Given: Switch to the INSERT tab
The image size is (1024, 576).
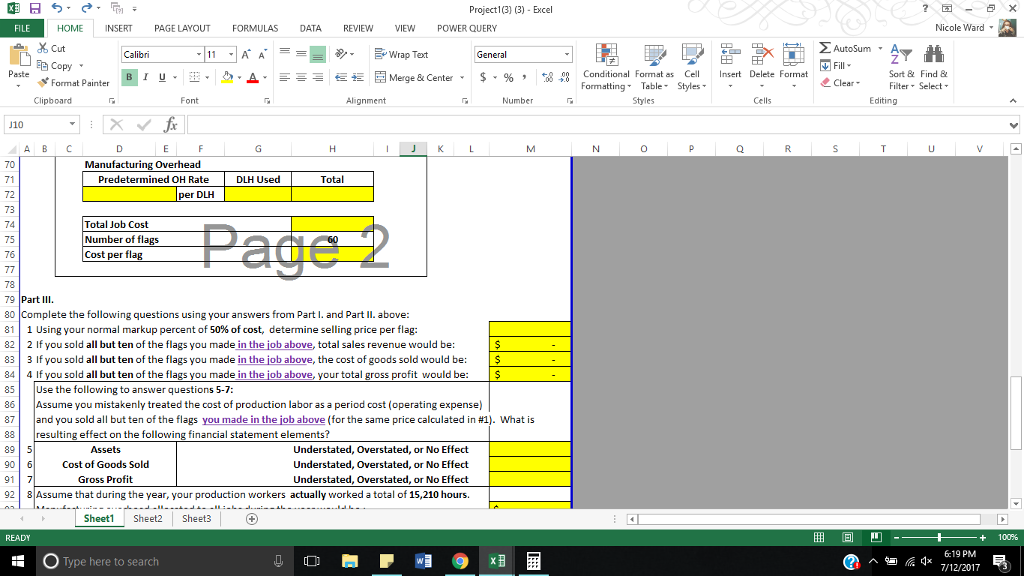Looking at the screenshot, I should [118, 28].
